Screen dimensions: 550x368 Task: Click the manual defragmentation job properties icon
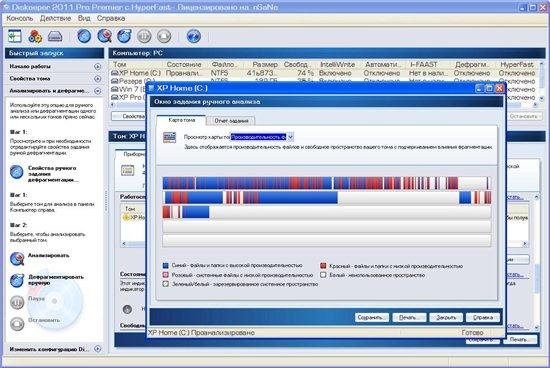[x=16, y=172]
